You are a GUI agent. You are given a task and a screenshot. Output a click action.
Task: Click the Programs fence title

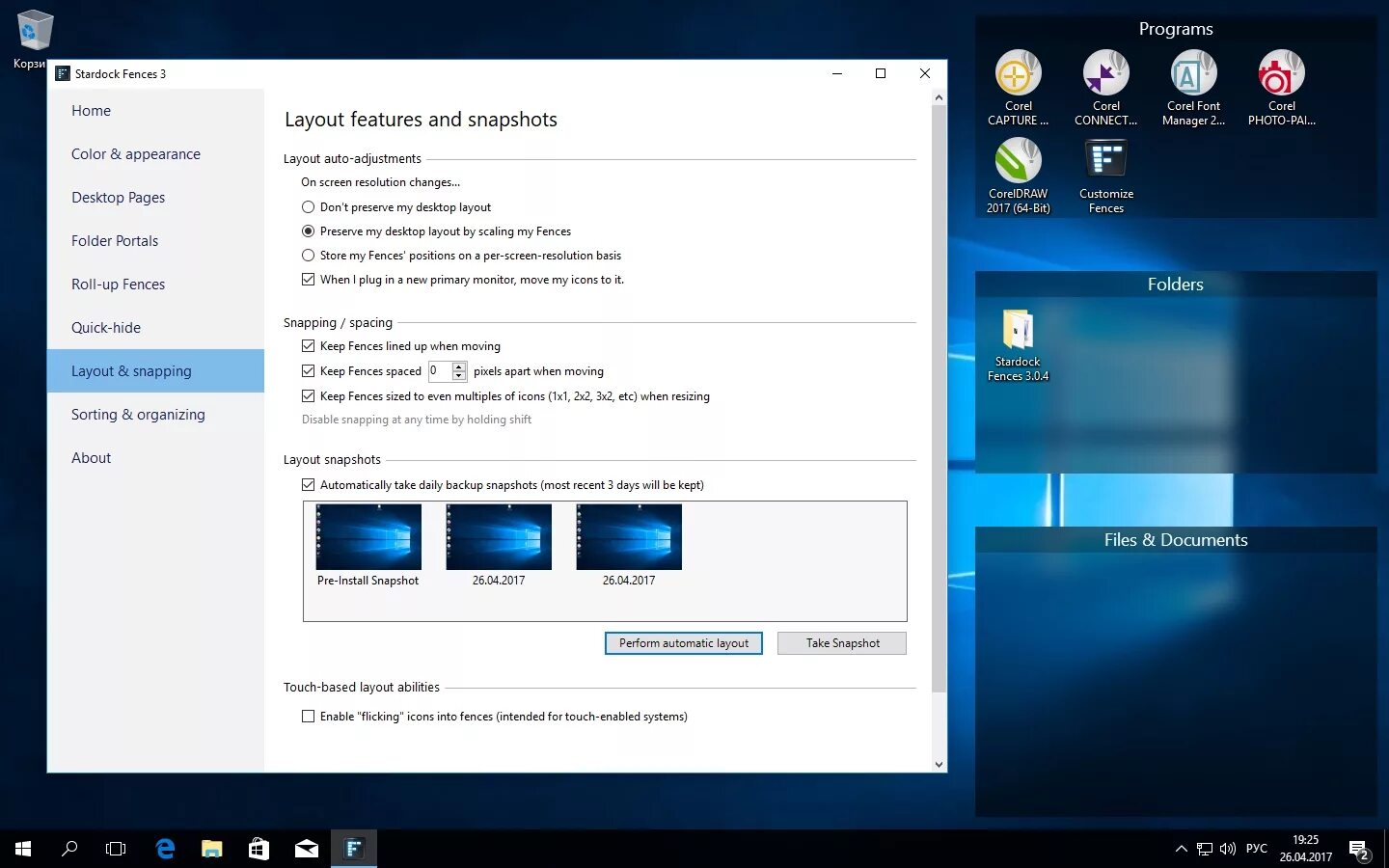[x=1176, y=29]
